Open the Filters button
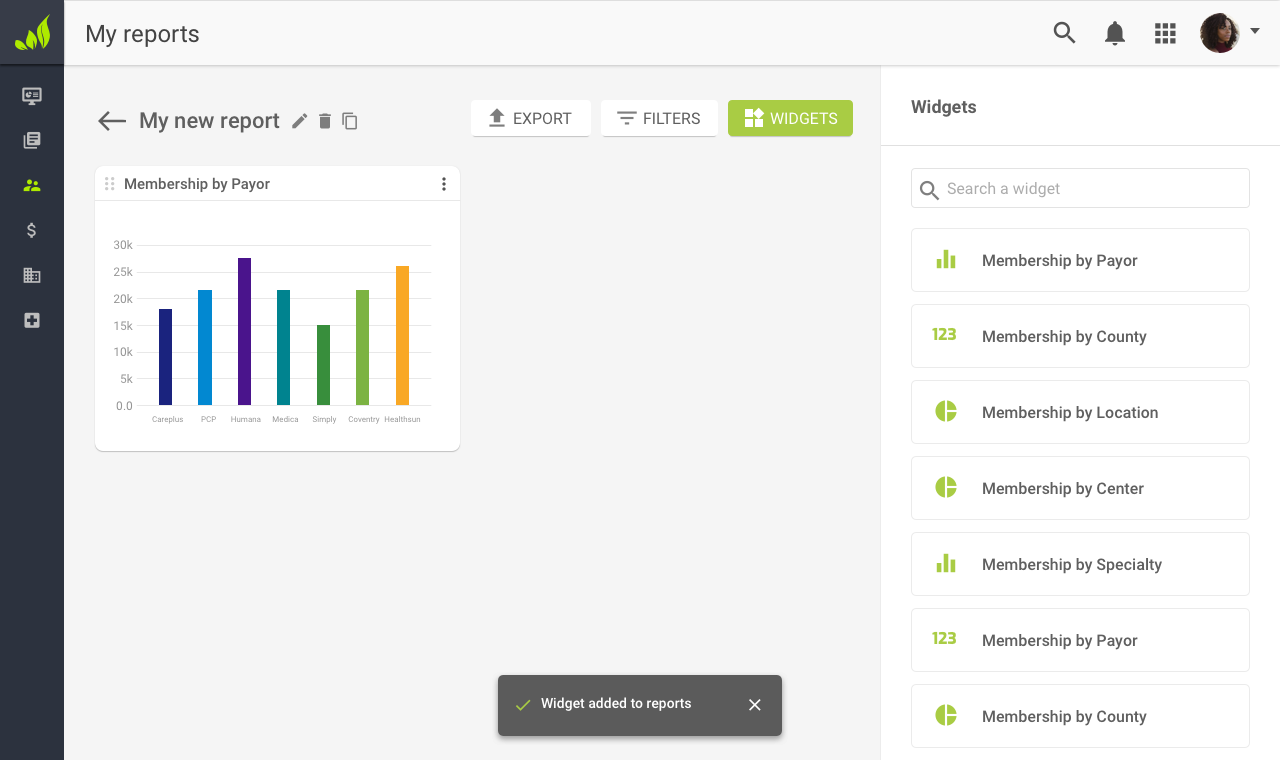 point(658,118)
